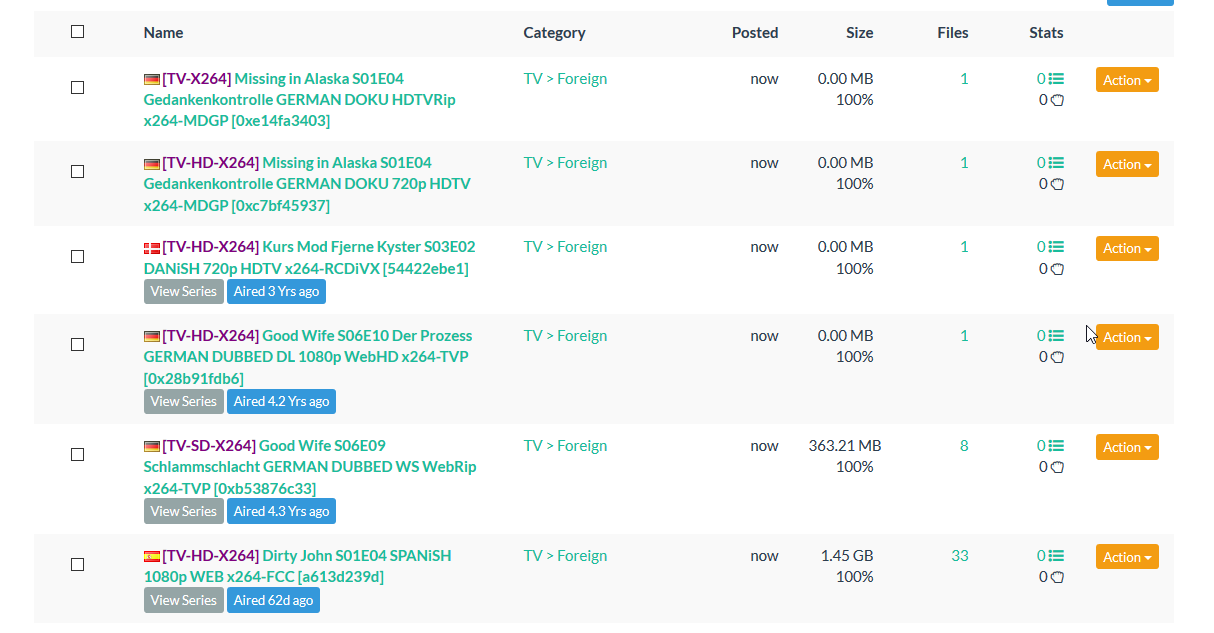Select the Kurs Mod Fjerne Kyster row checkbox

tap(78, 256)
